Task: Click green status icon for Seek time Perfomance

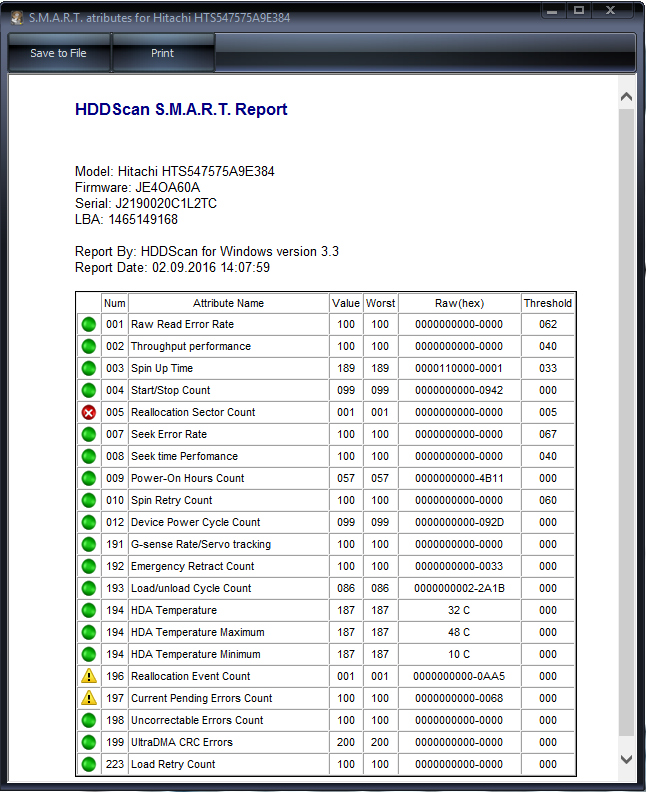Action: (89, 457)
